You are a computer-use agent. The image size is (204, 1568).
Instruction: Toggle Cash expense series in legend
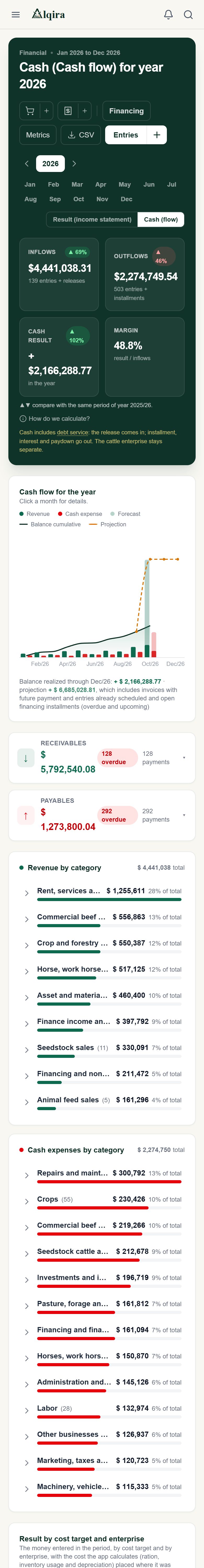[80, 514]
